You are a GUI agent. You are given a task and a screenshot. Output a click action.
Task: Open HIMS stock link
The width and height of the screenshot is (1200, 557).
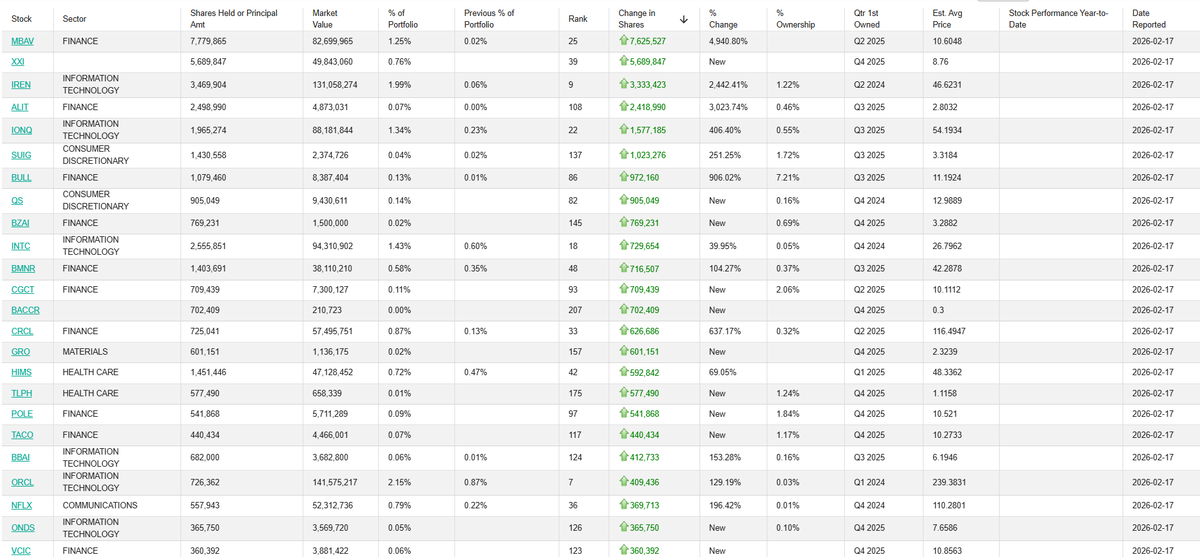click(x=21, y=372)
